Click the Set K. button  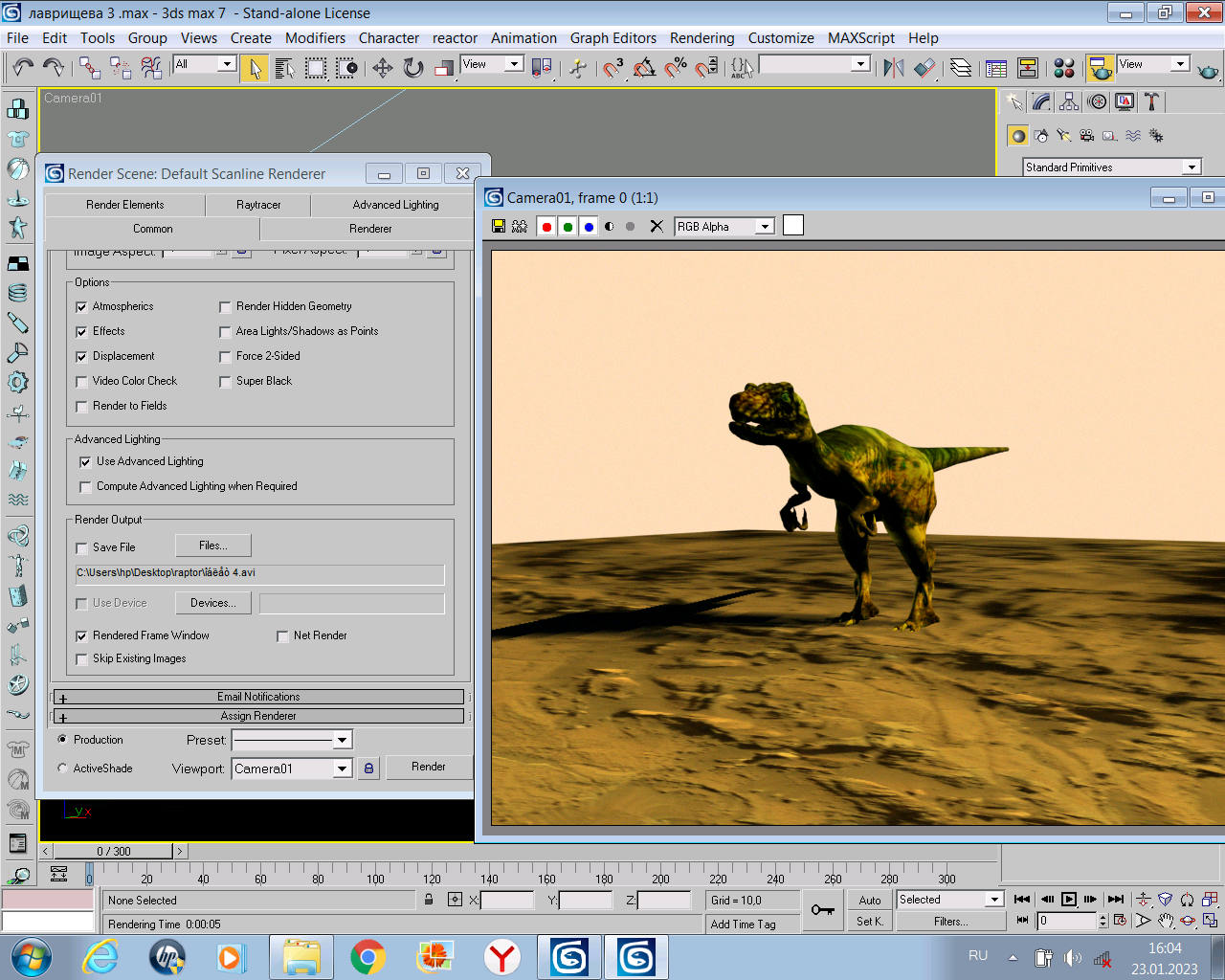click(870, 921)
